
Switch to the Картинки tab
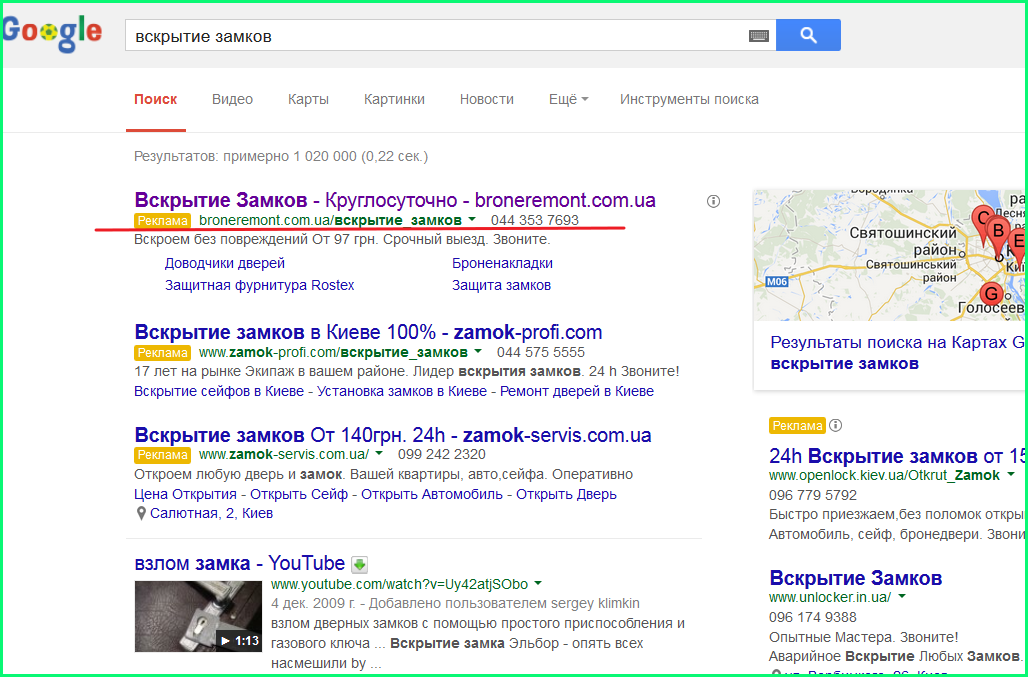394,100
